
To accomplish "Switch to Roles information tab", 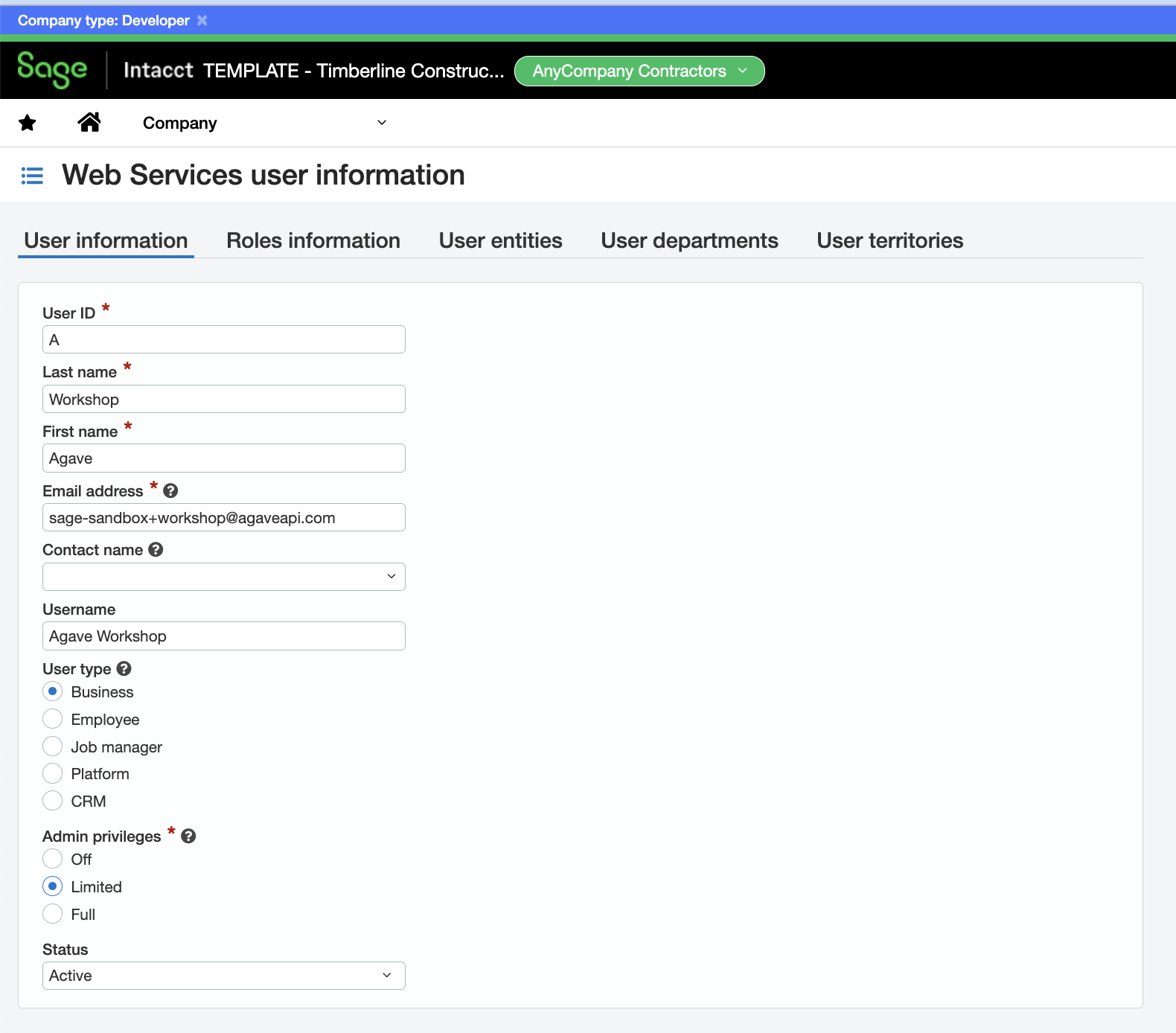I will click(x=313, y=240).
